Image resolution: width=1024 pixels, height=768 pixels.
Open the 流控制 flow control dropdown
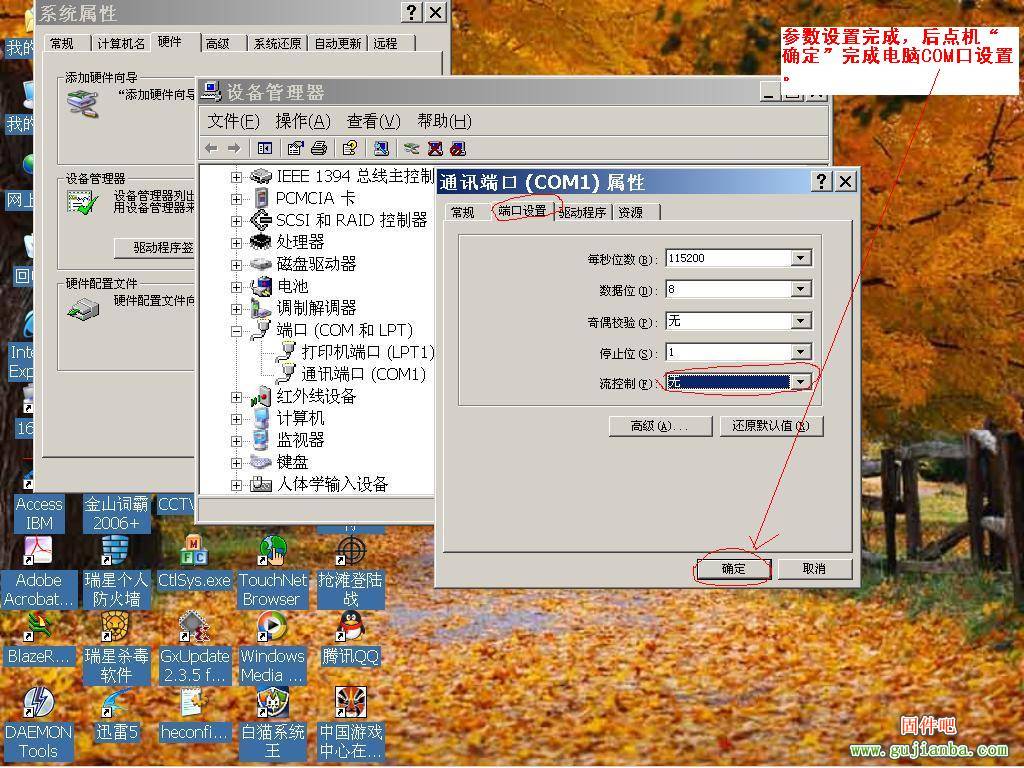pyautogui.click(x=800, y=383)
